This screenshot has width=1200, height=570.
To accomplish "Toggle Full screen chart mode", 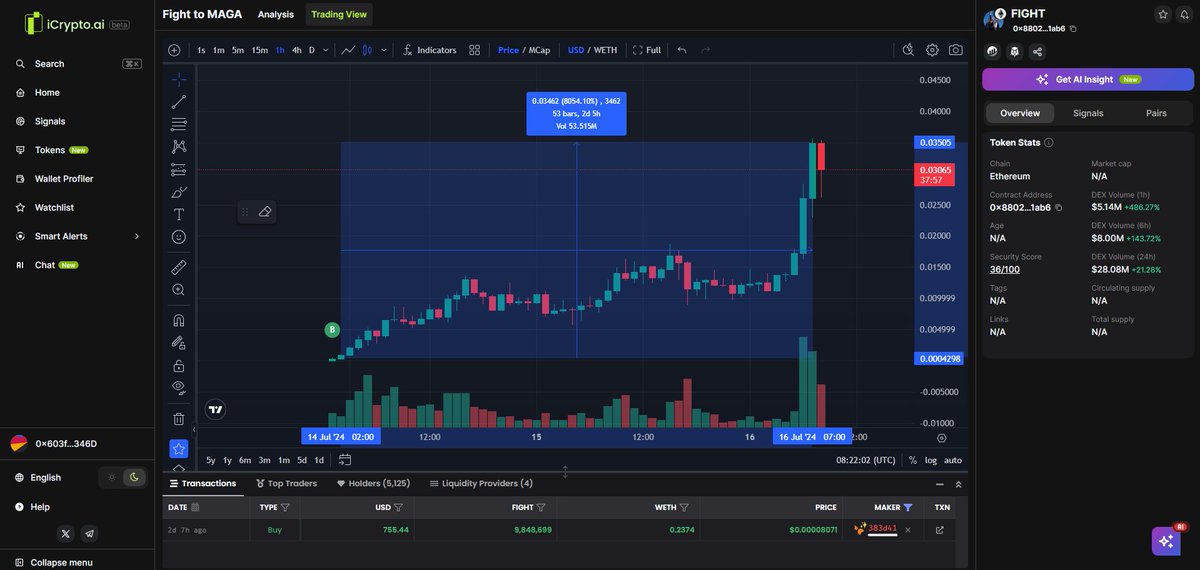I will click(647, 50).
